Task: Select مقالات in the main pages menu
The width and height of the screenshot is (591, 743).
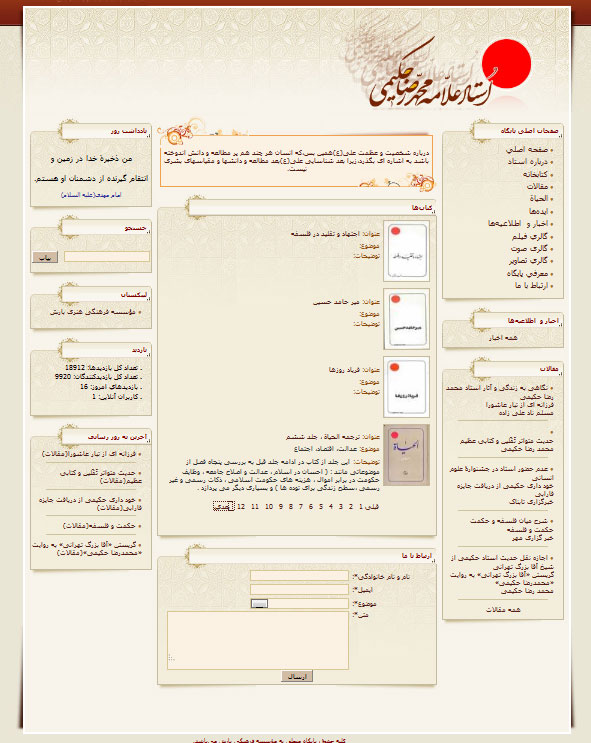Action: tap(537, 187)
